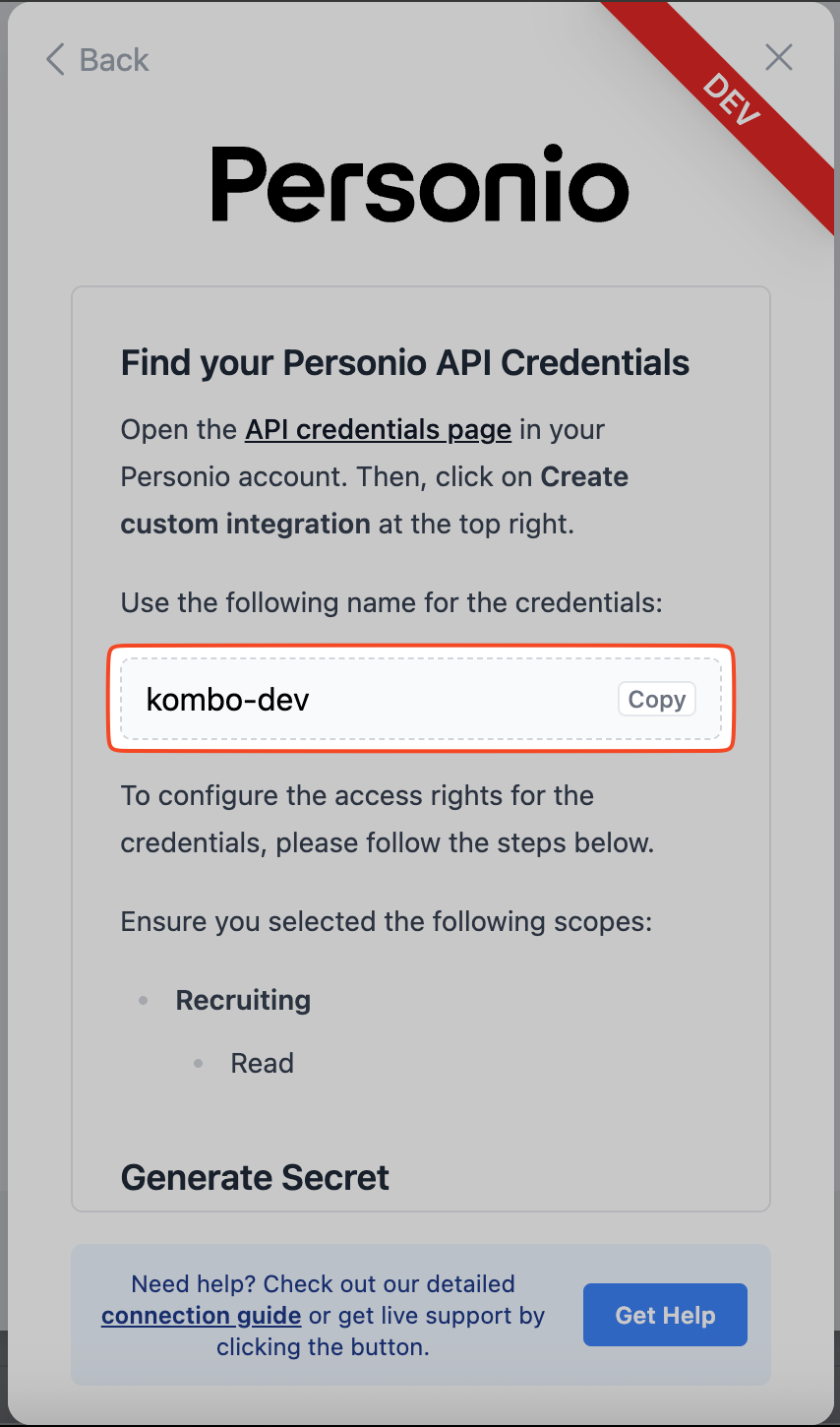Click the Use the following name instruction text
This screenshot has width=840, height=1427.
[391, 602]
